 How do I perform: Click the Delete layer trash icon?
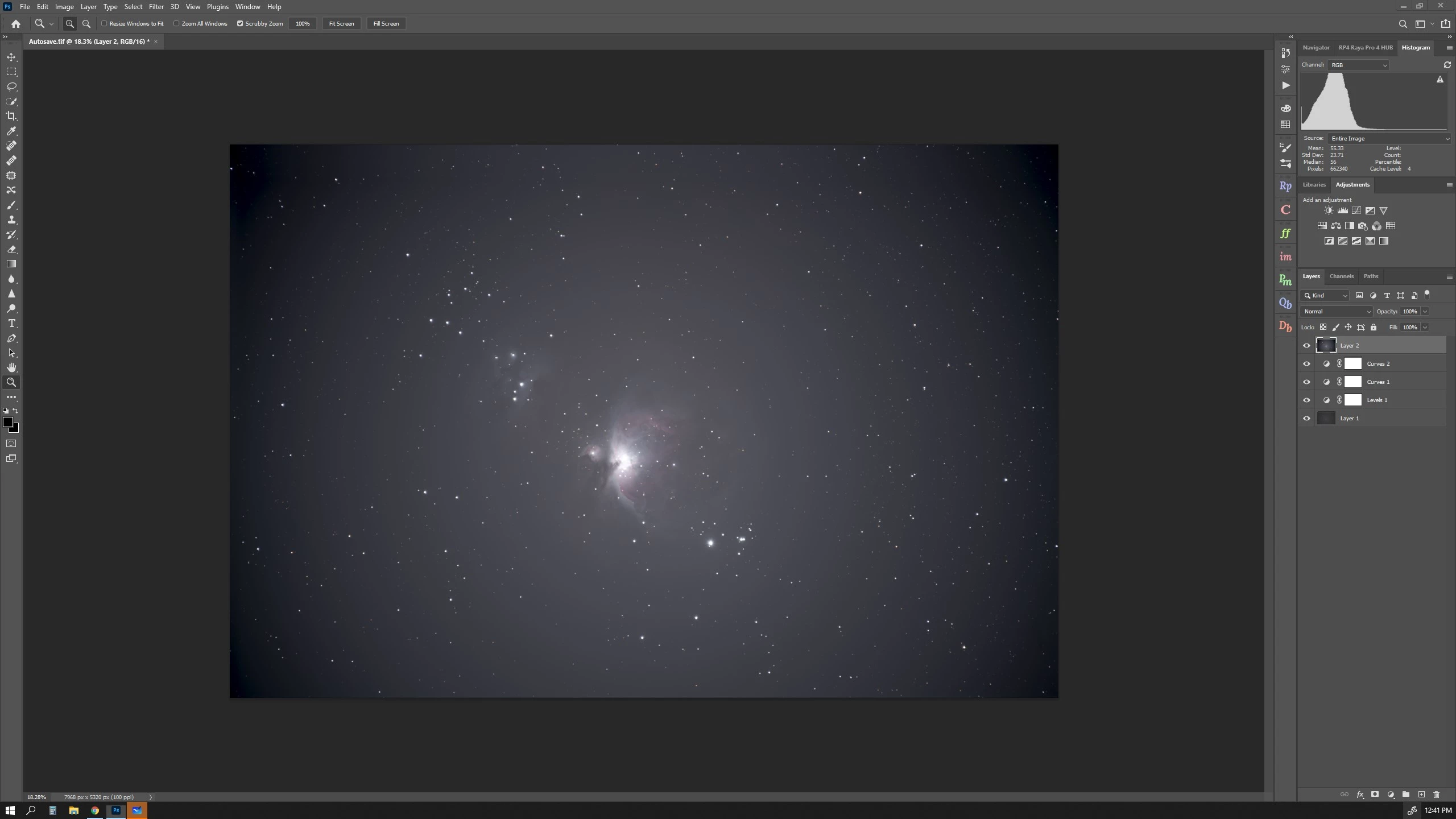[1436, 795]
